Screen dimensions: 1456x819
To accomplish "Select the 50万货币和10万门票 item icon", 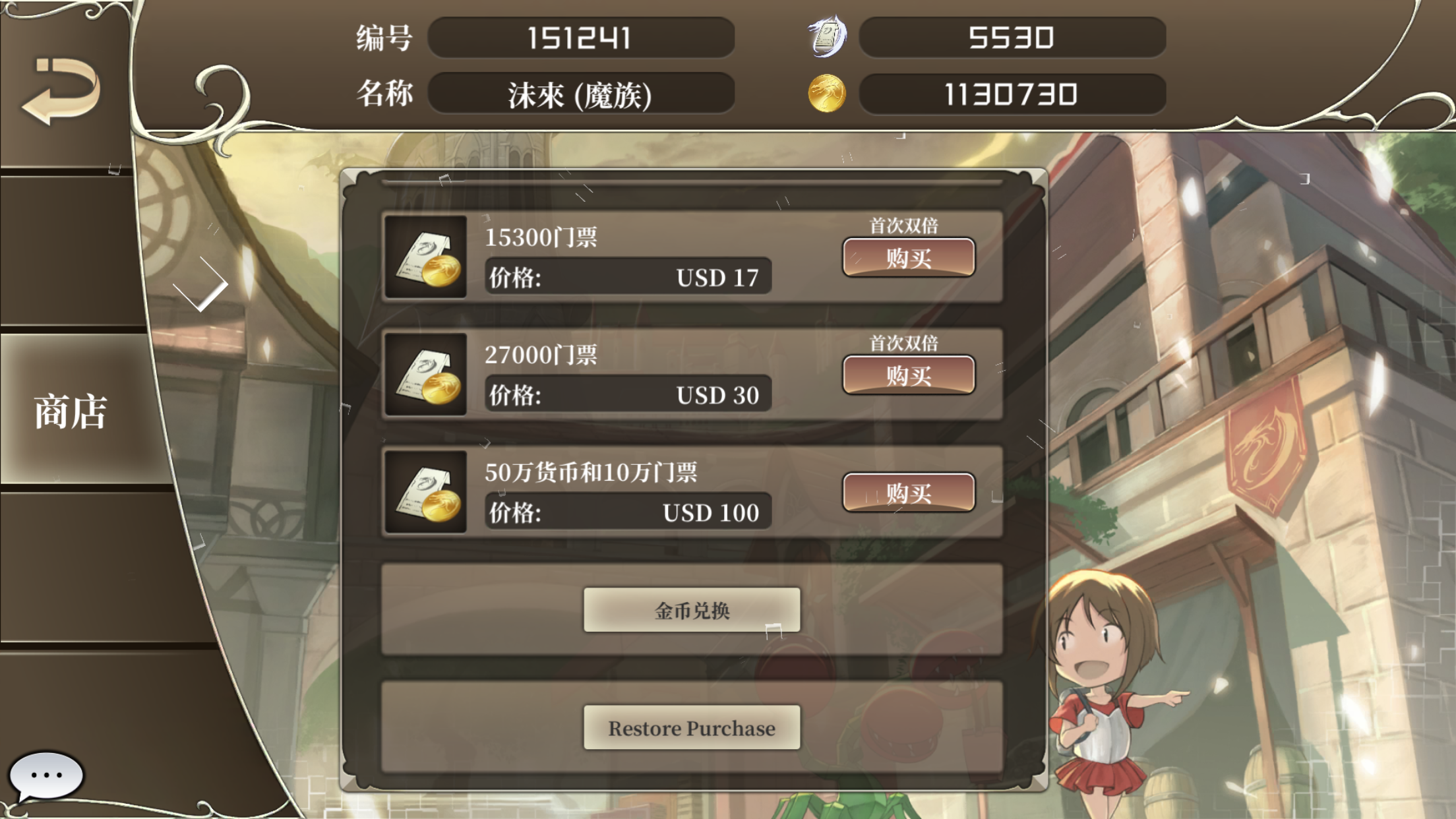I will (426, 491).
